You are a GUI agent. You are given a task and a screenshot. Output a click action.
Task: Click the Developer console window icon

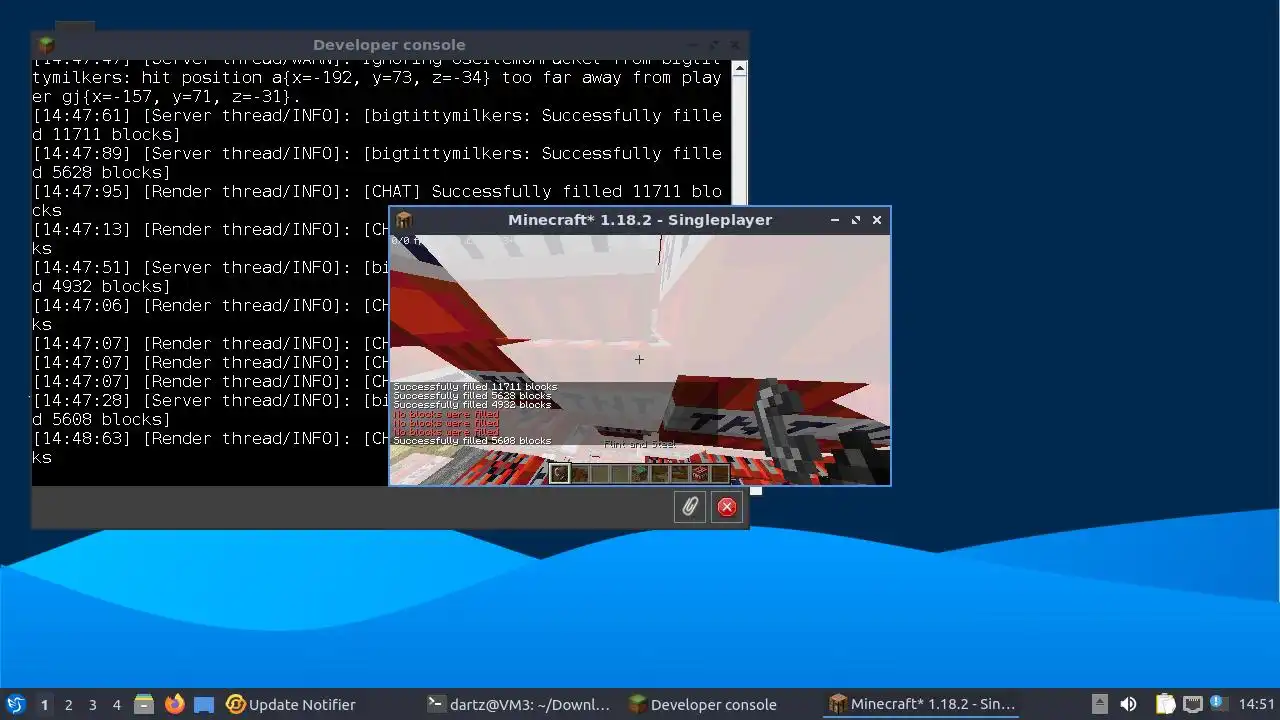coord(46,44)
